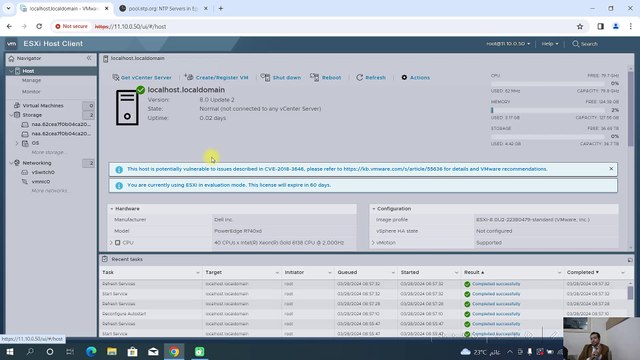Open kb.vmware.com article 55636 link
The image size is (640, 360).
[393, 169]
